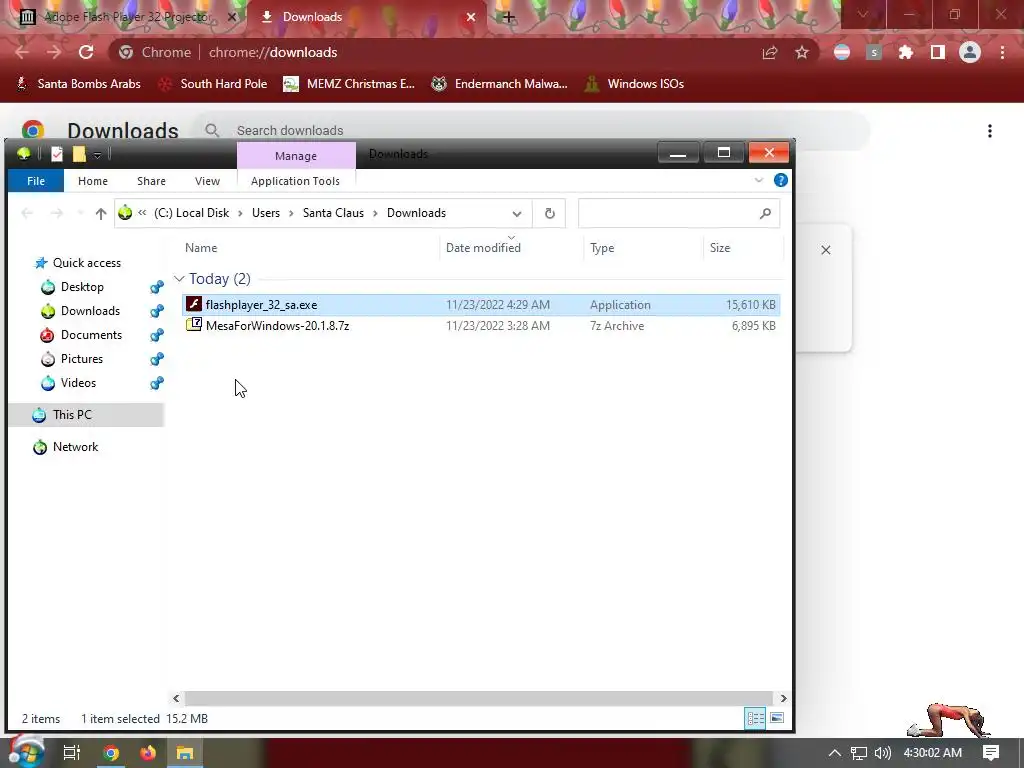
Task: Click the horizontal scrollbar right arrow
Action: [783, 698]
